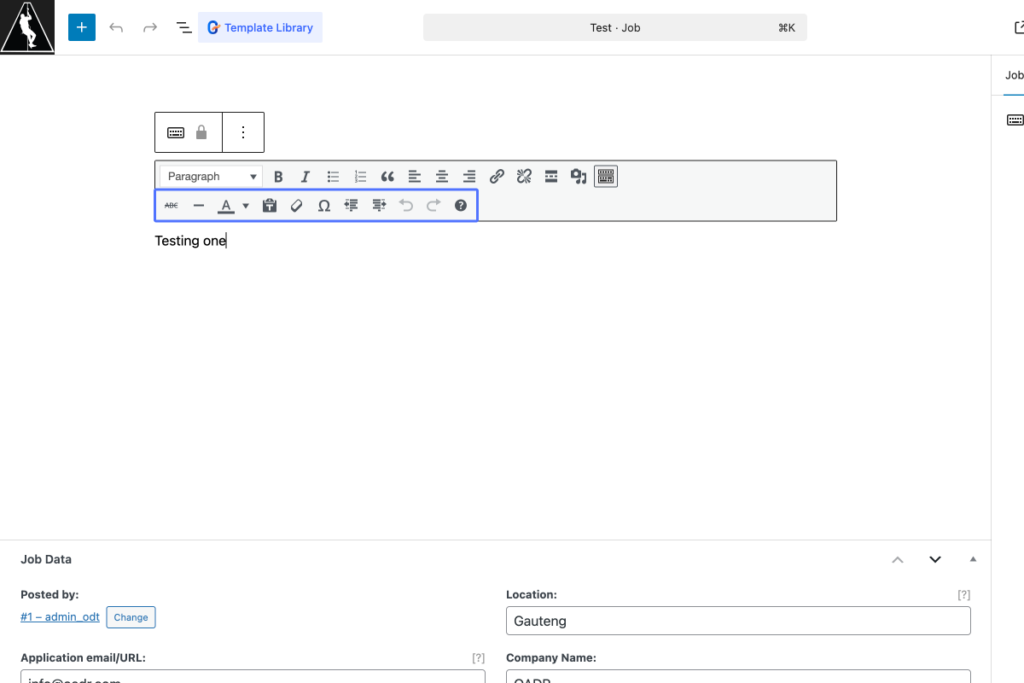Open block options three-dot menu

[x=243, y=133]
